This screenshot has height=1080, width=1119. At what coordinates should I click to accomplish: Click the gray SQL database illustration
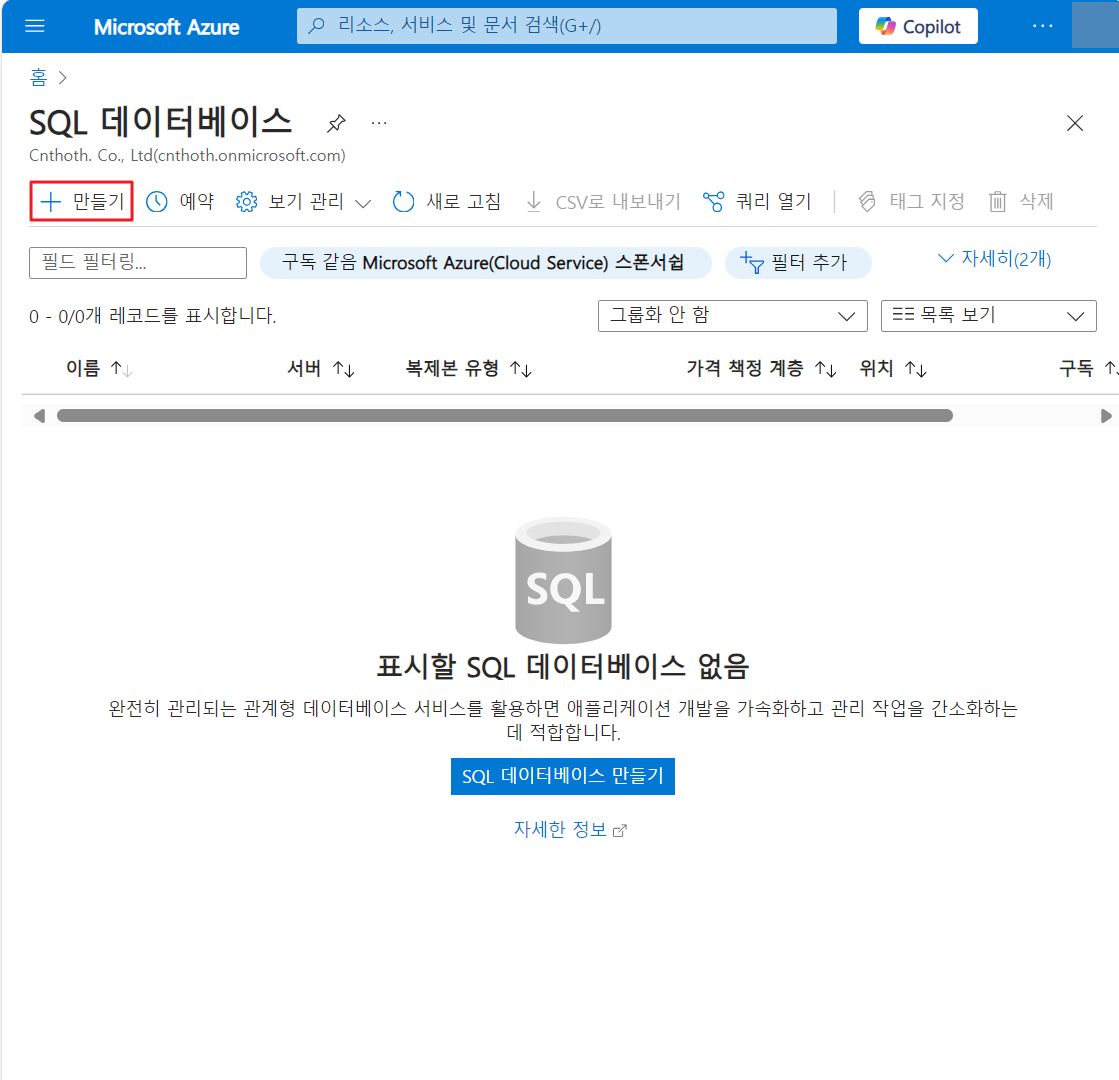[x=563, y=580]
